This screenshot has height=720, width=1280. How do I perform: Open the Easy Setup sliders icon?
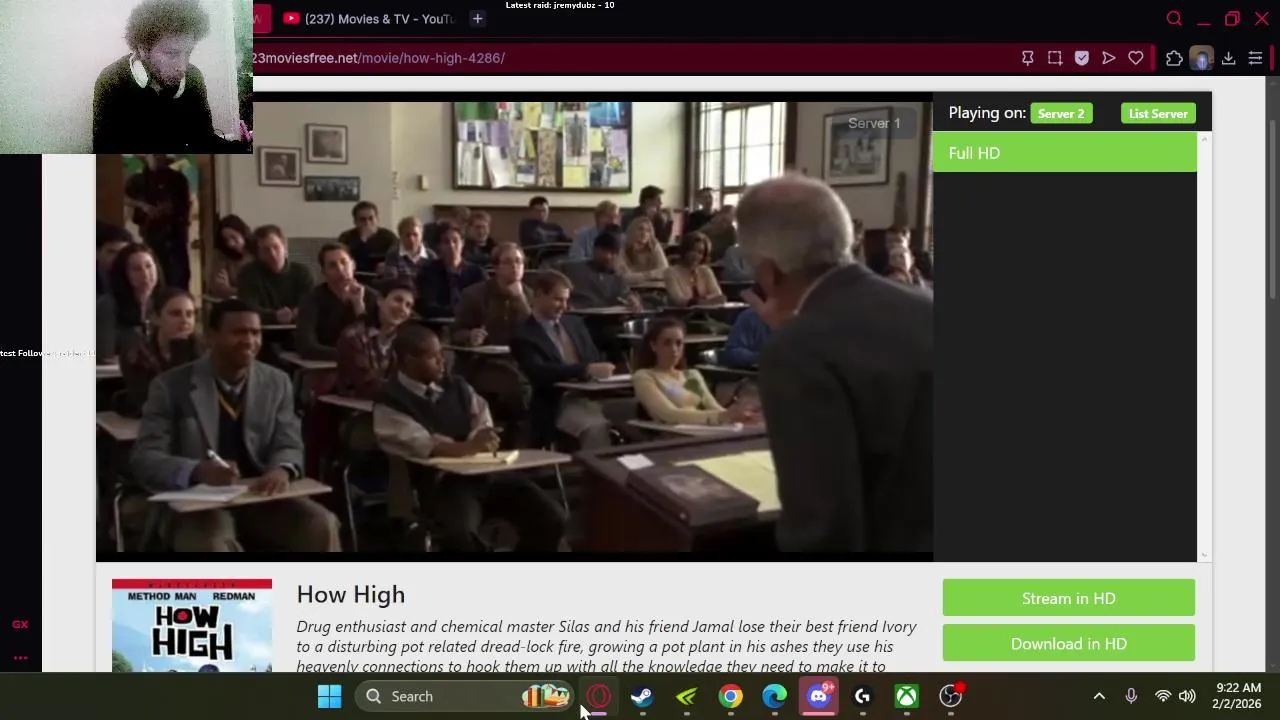click(x=1255, y=58)
